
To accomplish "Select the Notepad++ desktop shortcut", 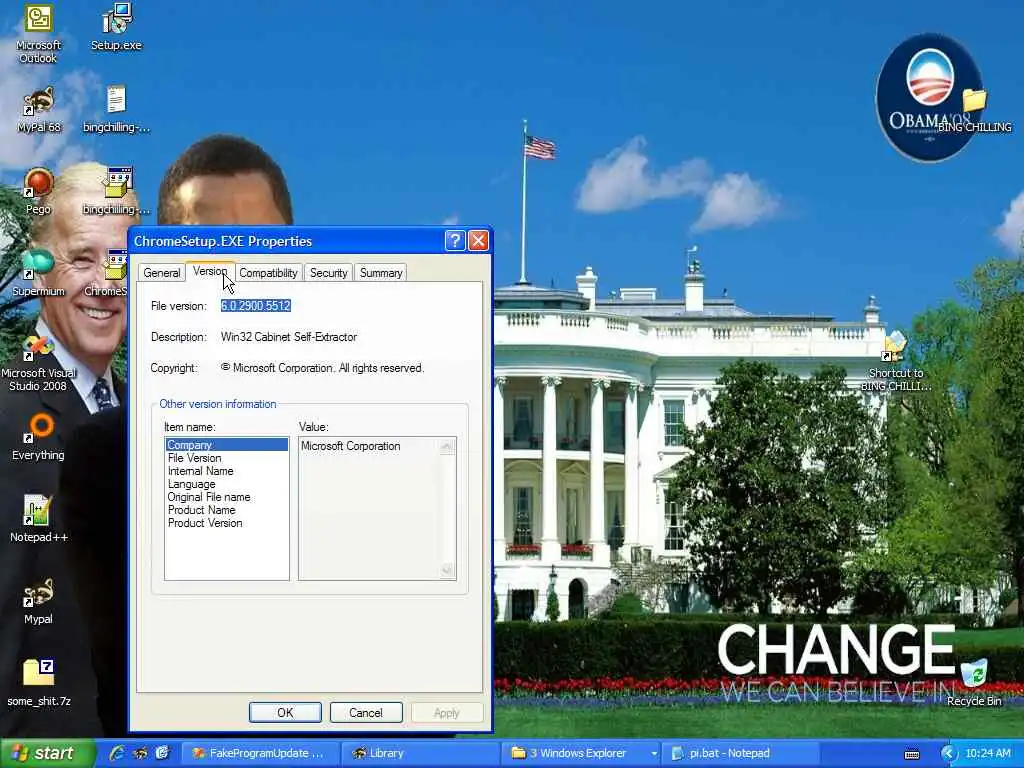I will tap(39, 520).
